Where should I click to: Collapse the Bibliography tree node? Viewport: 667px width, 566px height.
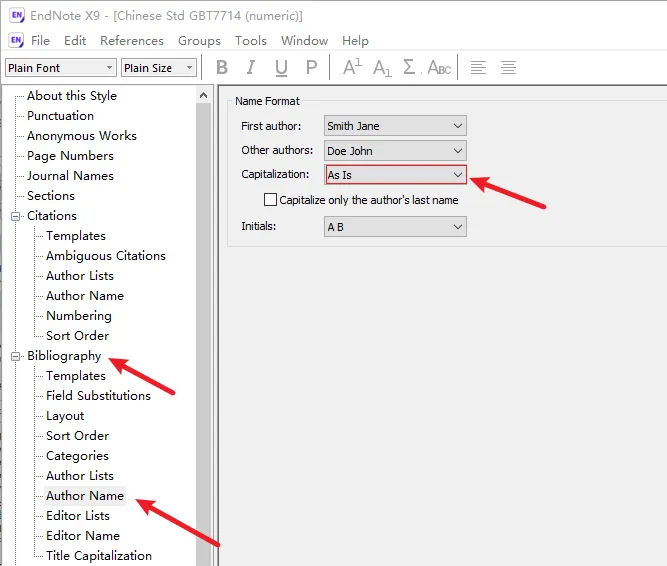(x=15, y=356)
